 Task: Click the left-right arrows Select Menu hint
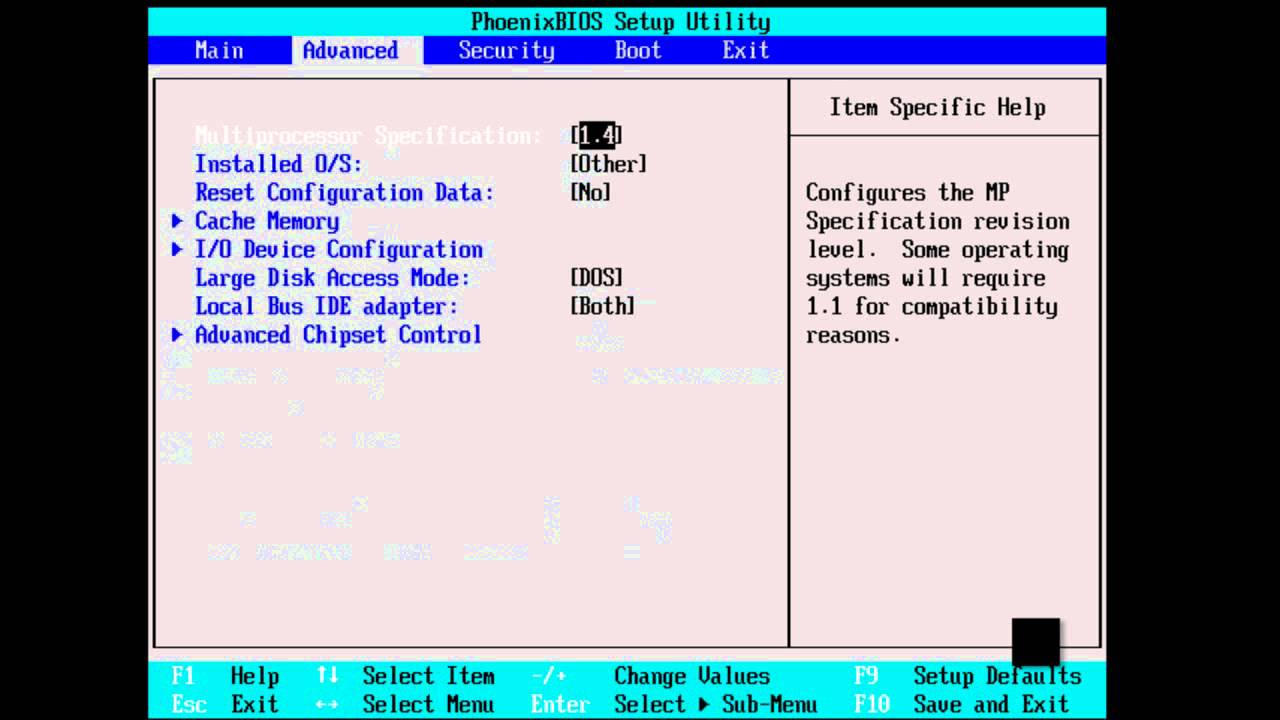tap(405, 704)
